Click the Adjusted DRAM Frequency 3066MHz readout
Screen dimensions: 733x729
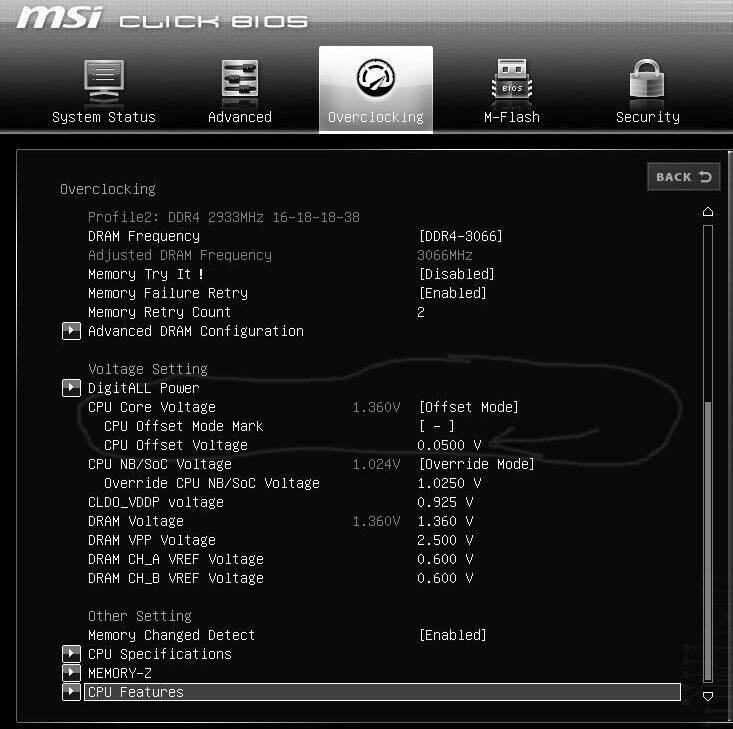445,255
